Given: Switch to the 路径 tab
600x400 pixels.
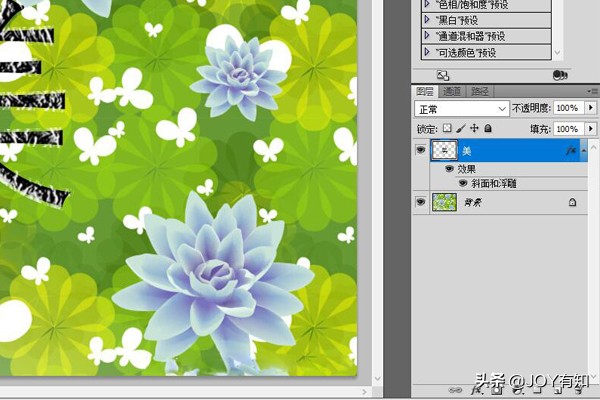Looking at the screenshot, I should tap(479, 91).
